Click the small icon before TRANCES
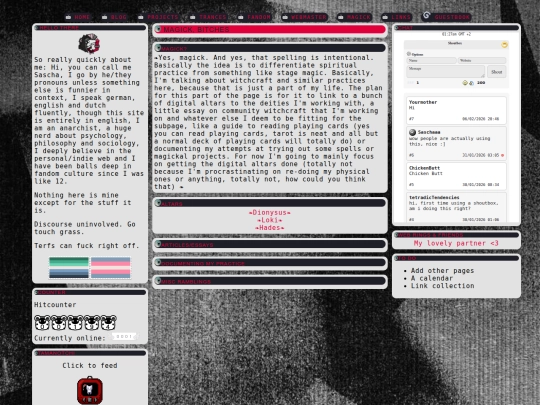 point(193,17)
